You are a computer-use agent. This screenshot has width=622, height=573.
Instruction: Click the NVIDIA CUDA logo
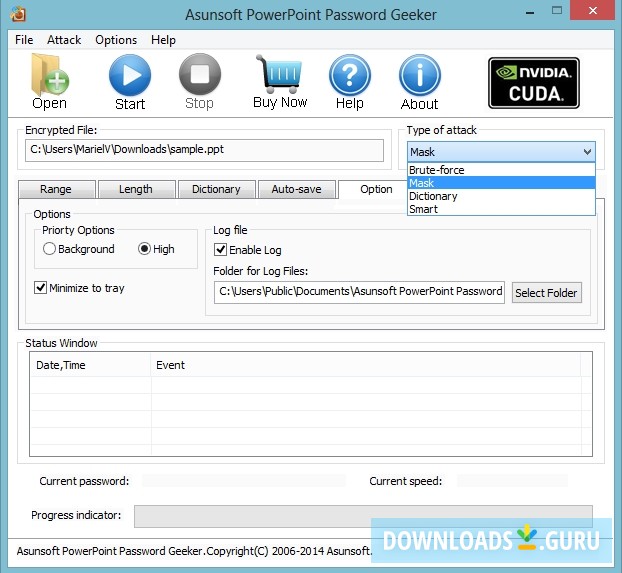coord(534,83)
